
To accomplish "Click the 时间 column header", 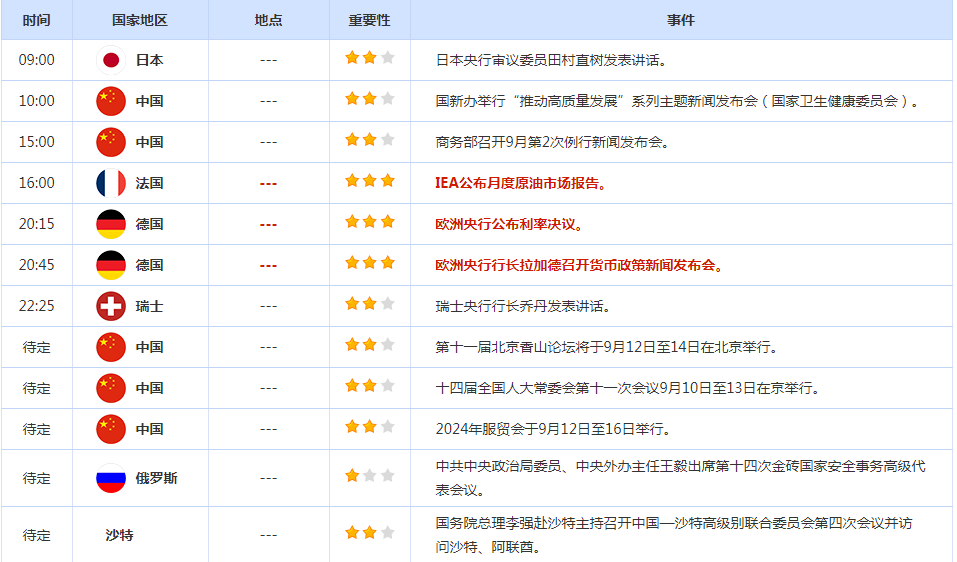I will [x=36, y=20].
